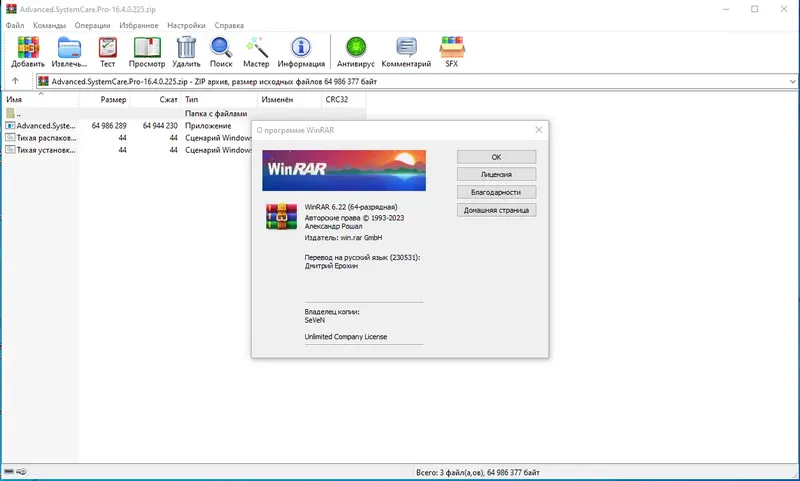Click the Приложение type cell
The width and height of the screenshot is (800, 481).
(x=208, y=125)
